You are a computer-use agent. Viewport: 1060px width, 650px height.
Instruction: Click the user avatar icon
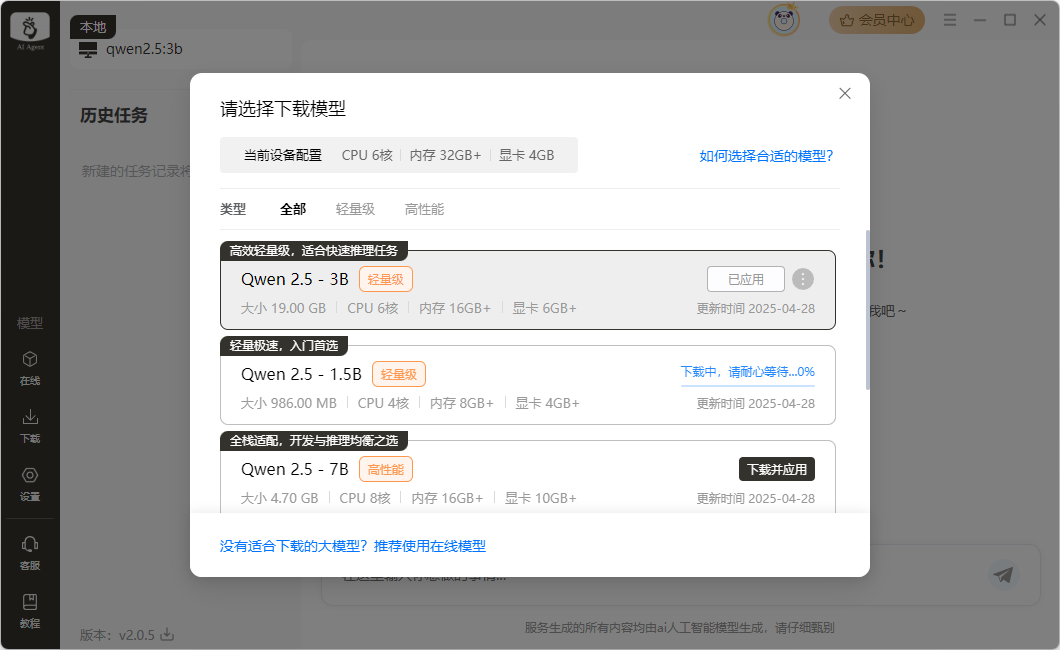click(784, 20)
